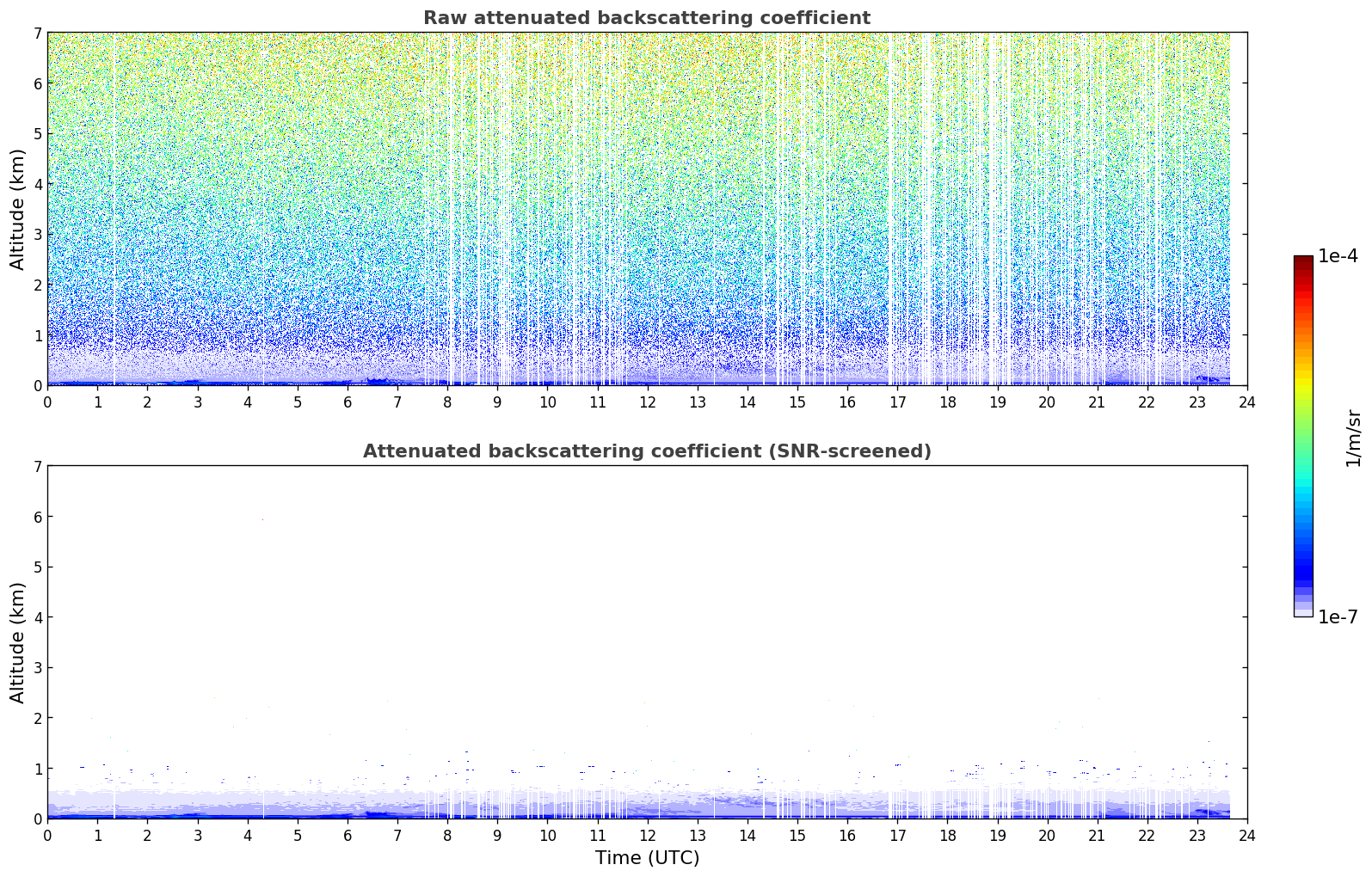This screenshot has width=1372, height=877.
Task: Click the "Time (UTC)" x-axis label
Action: point(647,857)
